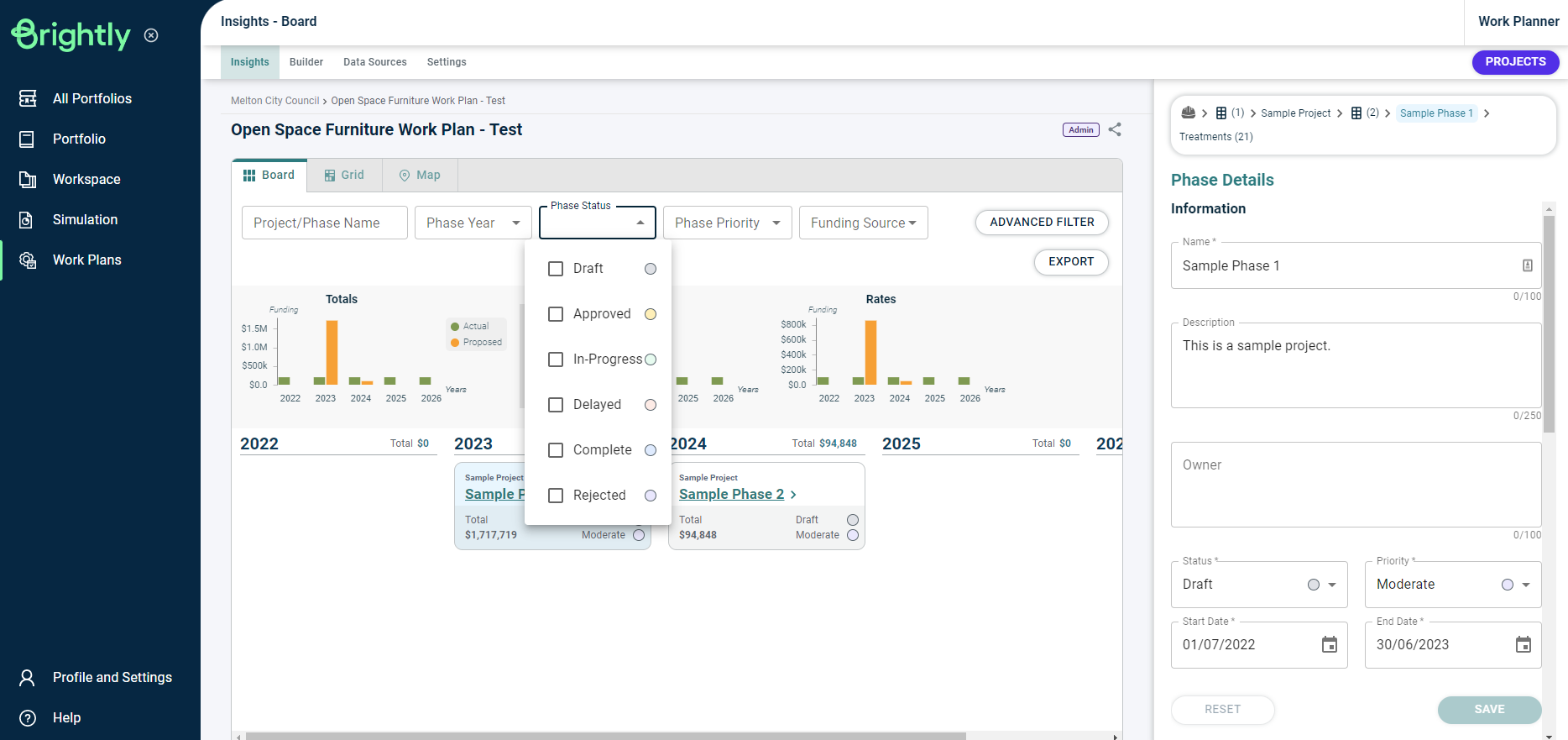Open the Priority dropdown showing Moderate
The height and width of the screenshot is (740, 1568).
(1453, 585)
